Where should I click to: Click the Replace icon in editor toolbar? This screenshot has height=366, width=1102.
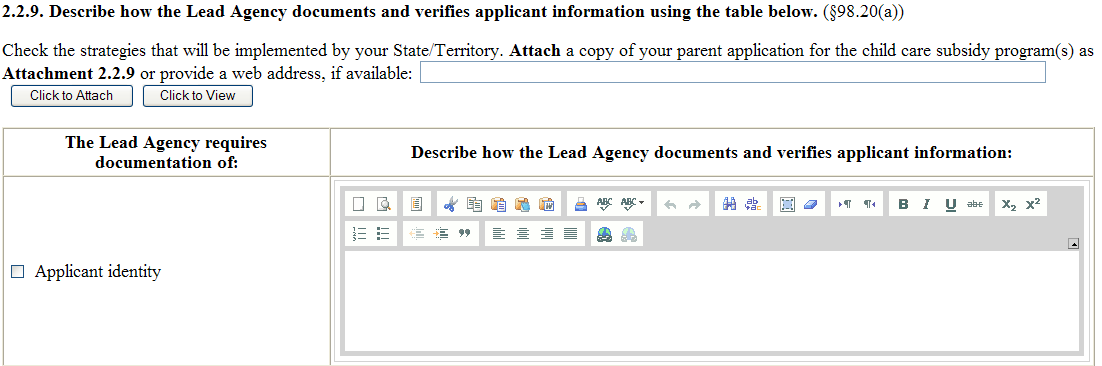click(753, 204)
